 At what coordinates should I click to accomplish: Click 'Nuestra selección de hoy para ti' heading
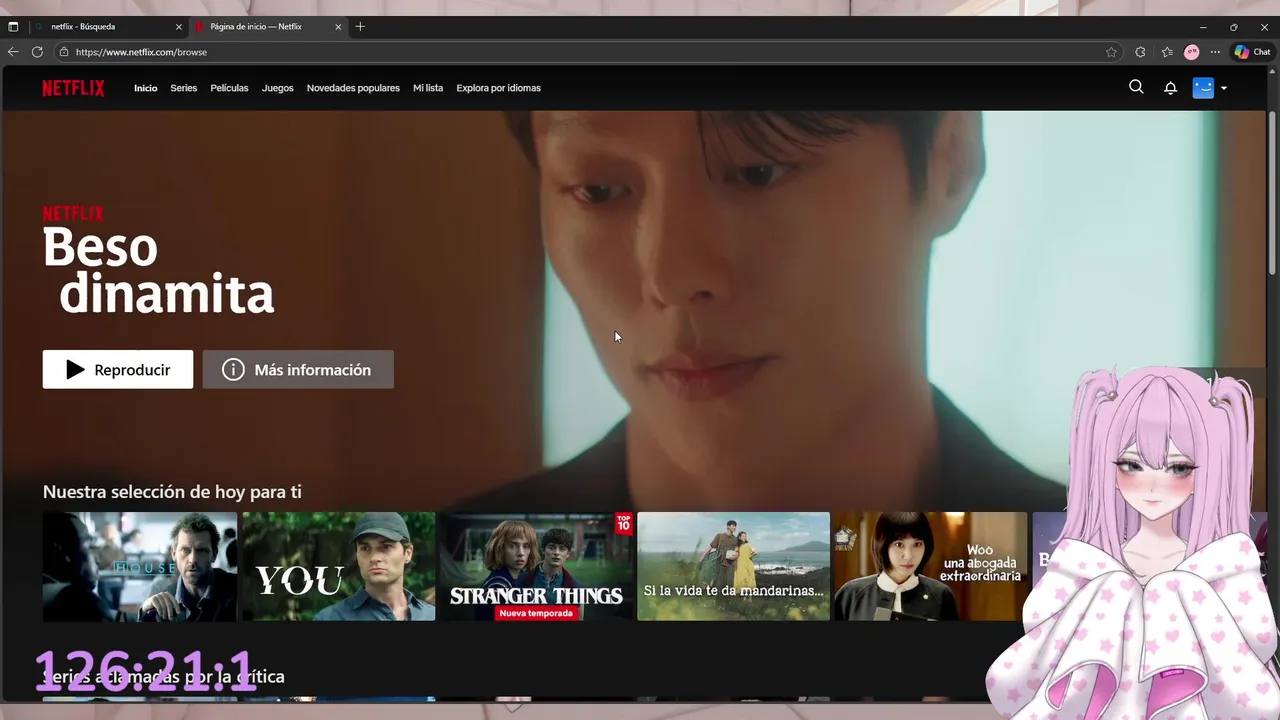[172, 492]
